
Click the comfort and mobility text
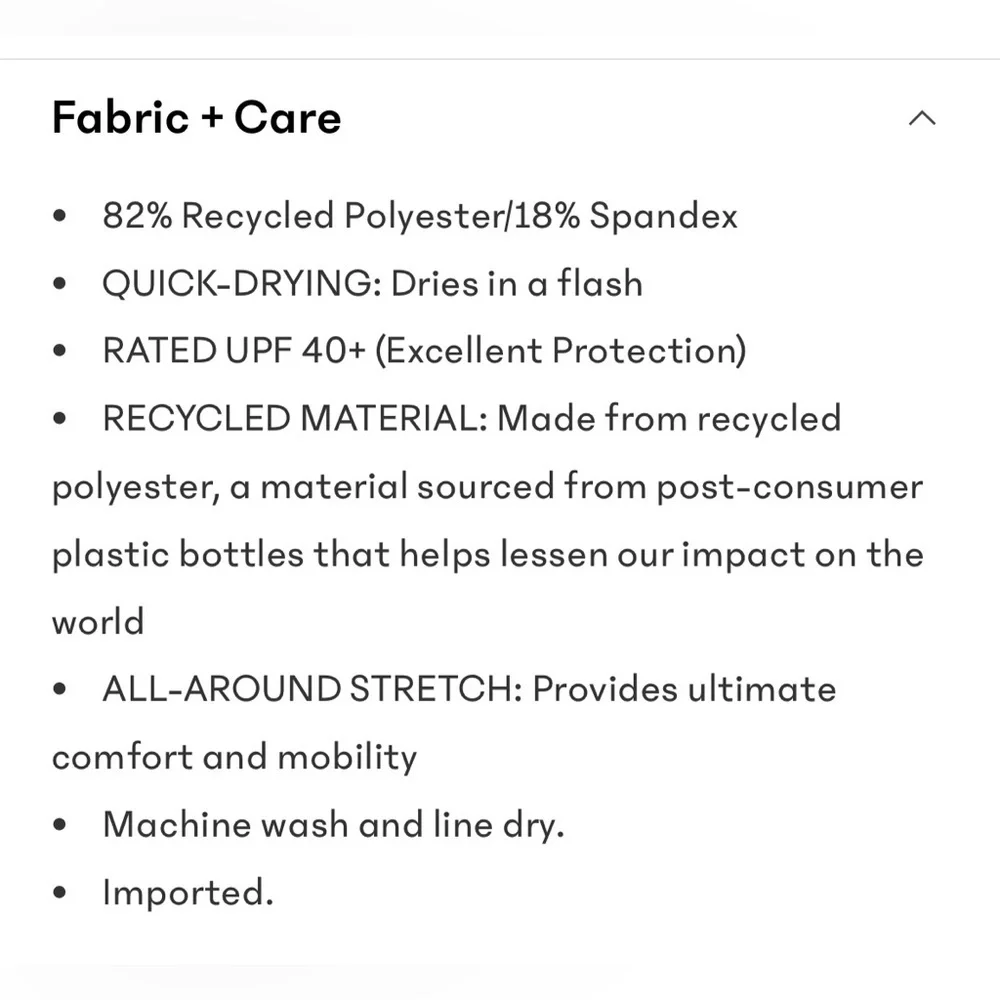pos(234,757)
